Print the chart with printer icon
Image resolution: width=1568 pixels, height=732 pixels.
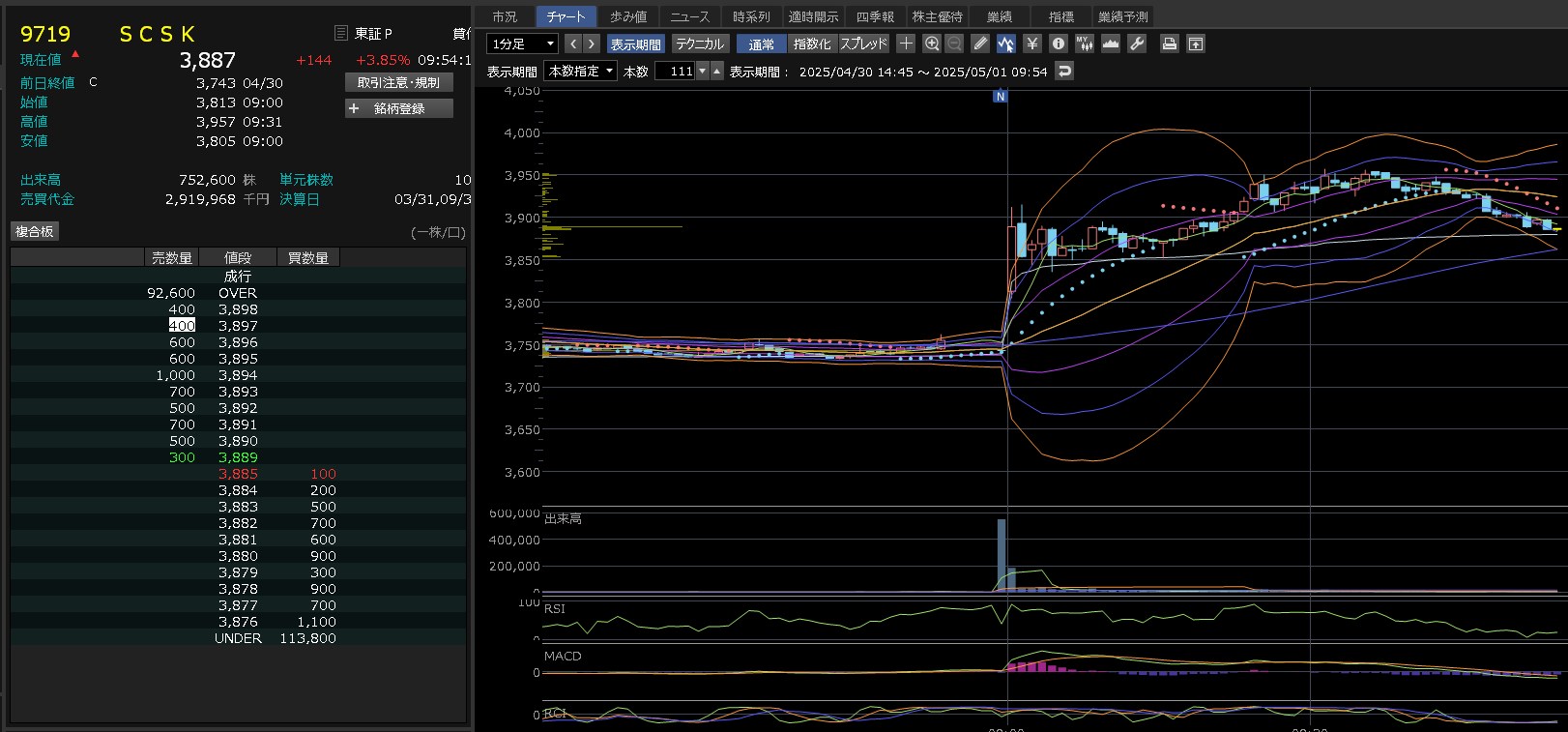(1170, 44)
